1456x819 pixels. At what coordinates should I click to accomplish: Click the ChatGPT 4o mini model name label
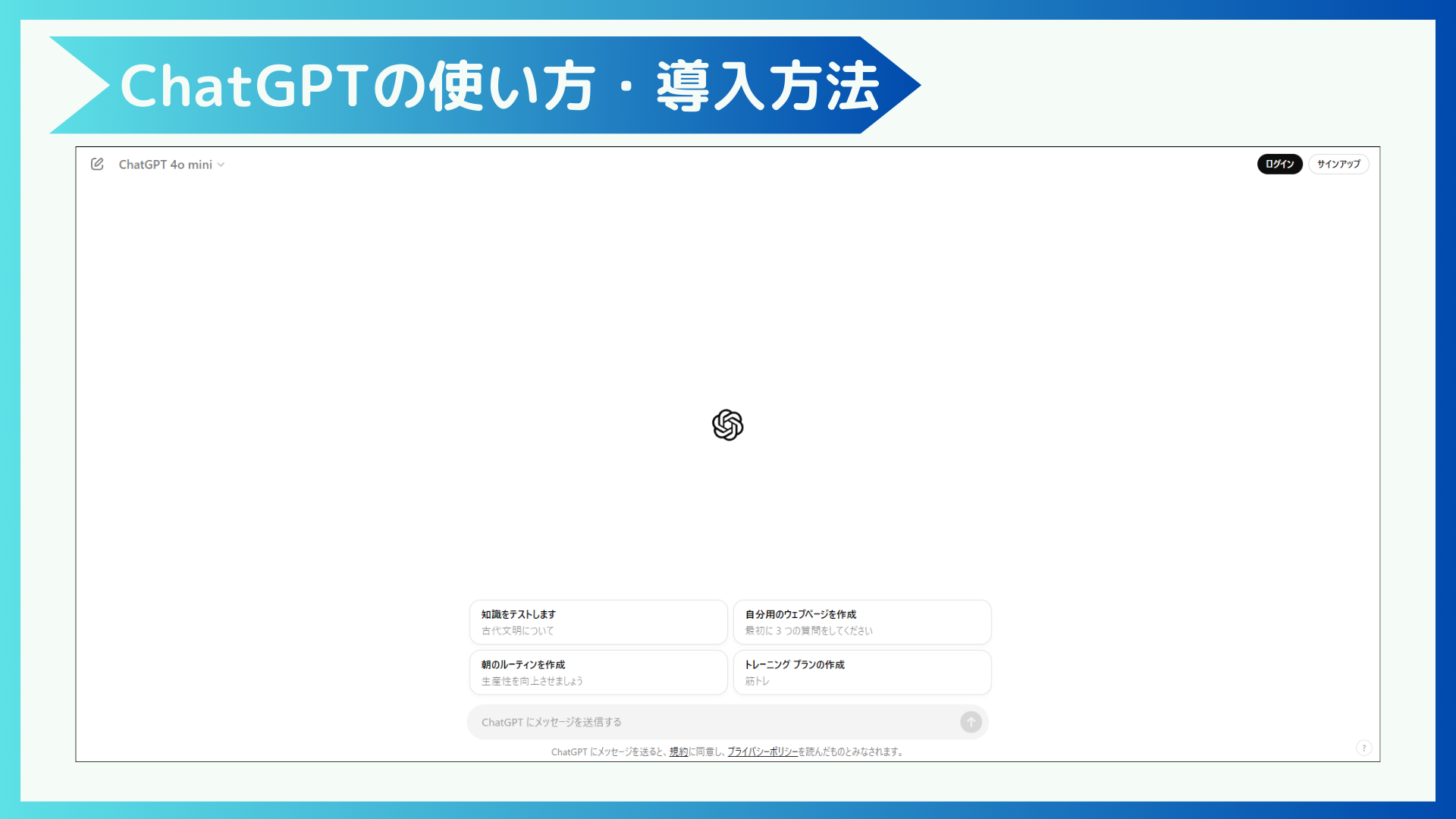pyautogui.click(x=165, y=165)
